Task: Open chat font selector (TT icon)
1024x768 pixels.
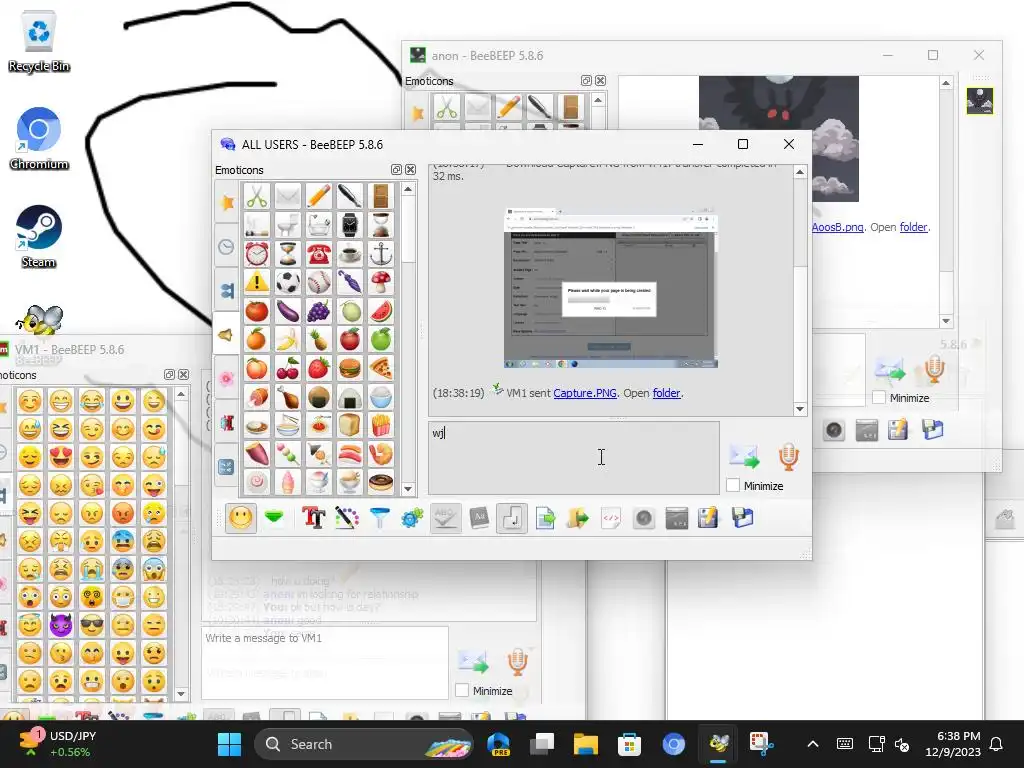Action: 313,519
